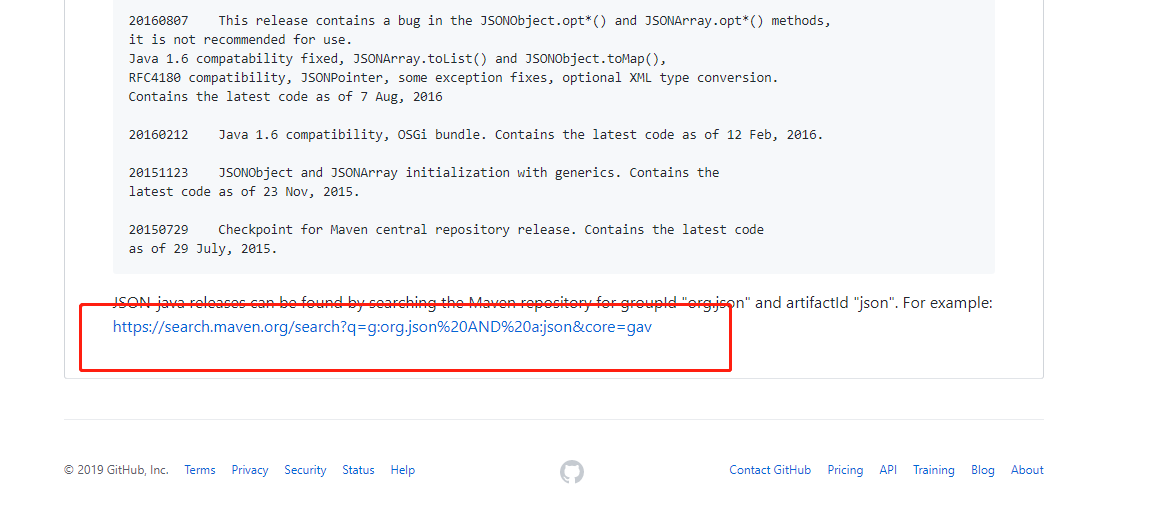The height and width of the screenshot is (512, 1152).
Task: Open the Blog footer link
Action: 982,470
